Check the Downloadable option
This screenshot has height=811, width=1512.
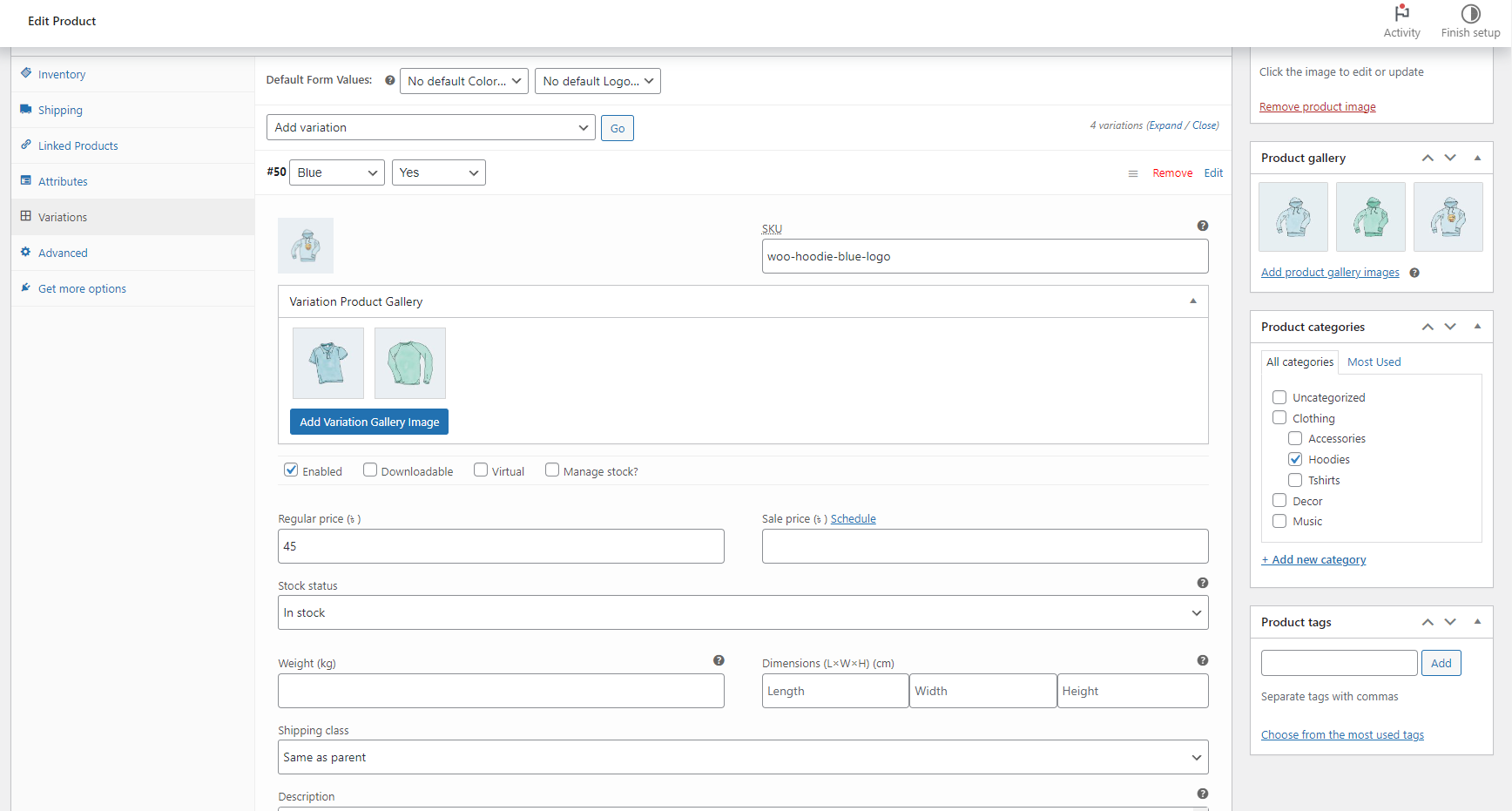(370, 470)
